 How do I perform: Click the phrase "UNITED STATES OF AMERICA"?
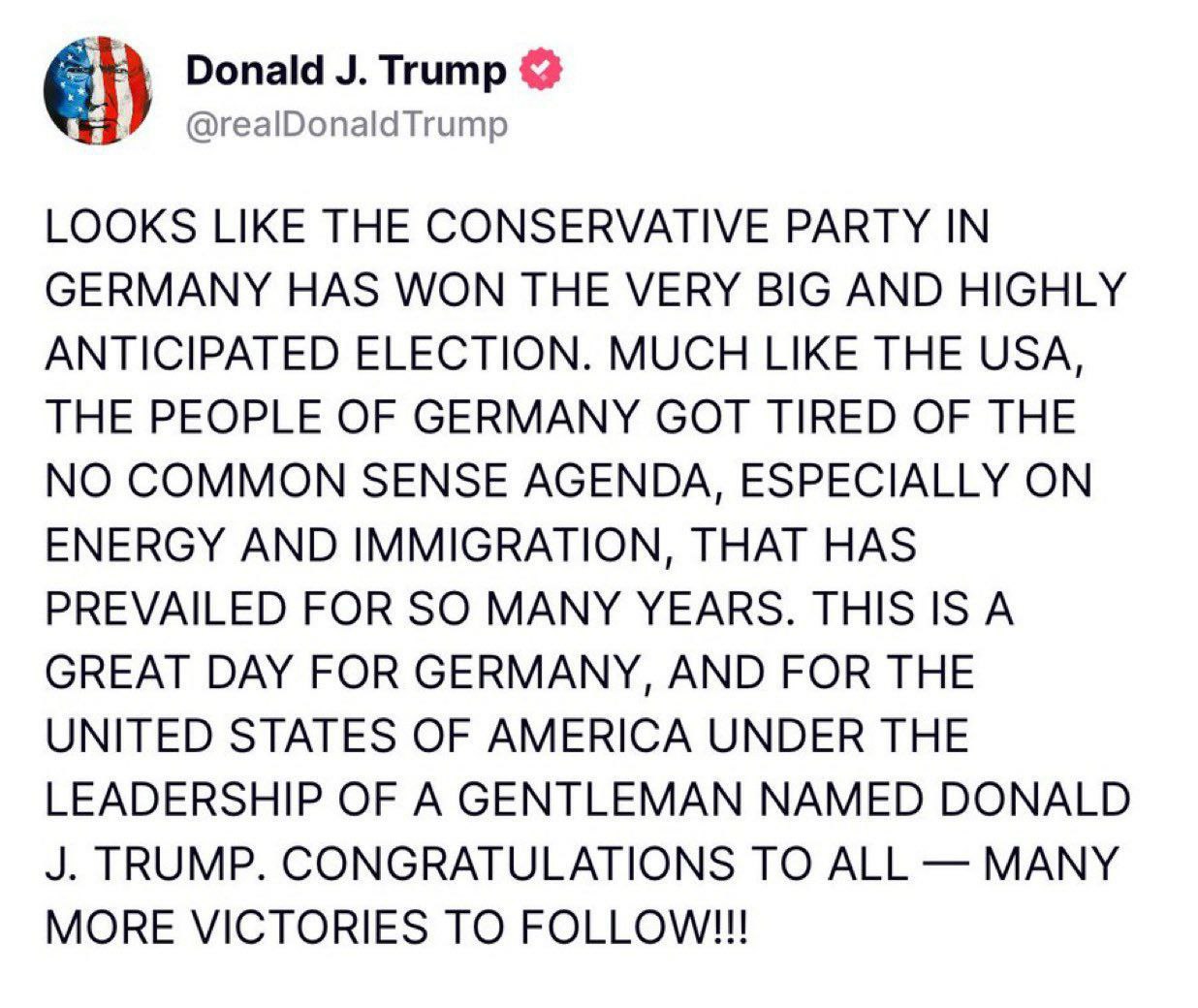click(x=368, y=736)
